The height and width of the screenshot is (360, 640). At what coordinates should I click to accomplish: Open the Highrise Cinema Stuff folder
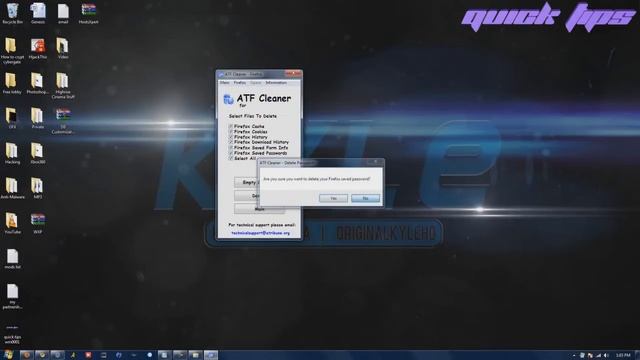click(63, 86)
